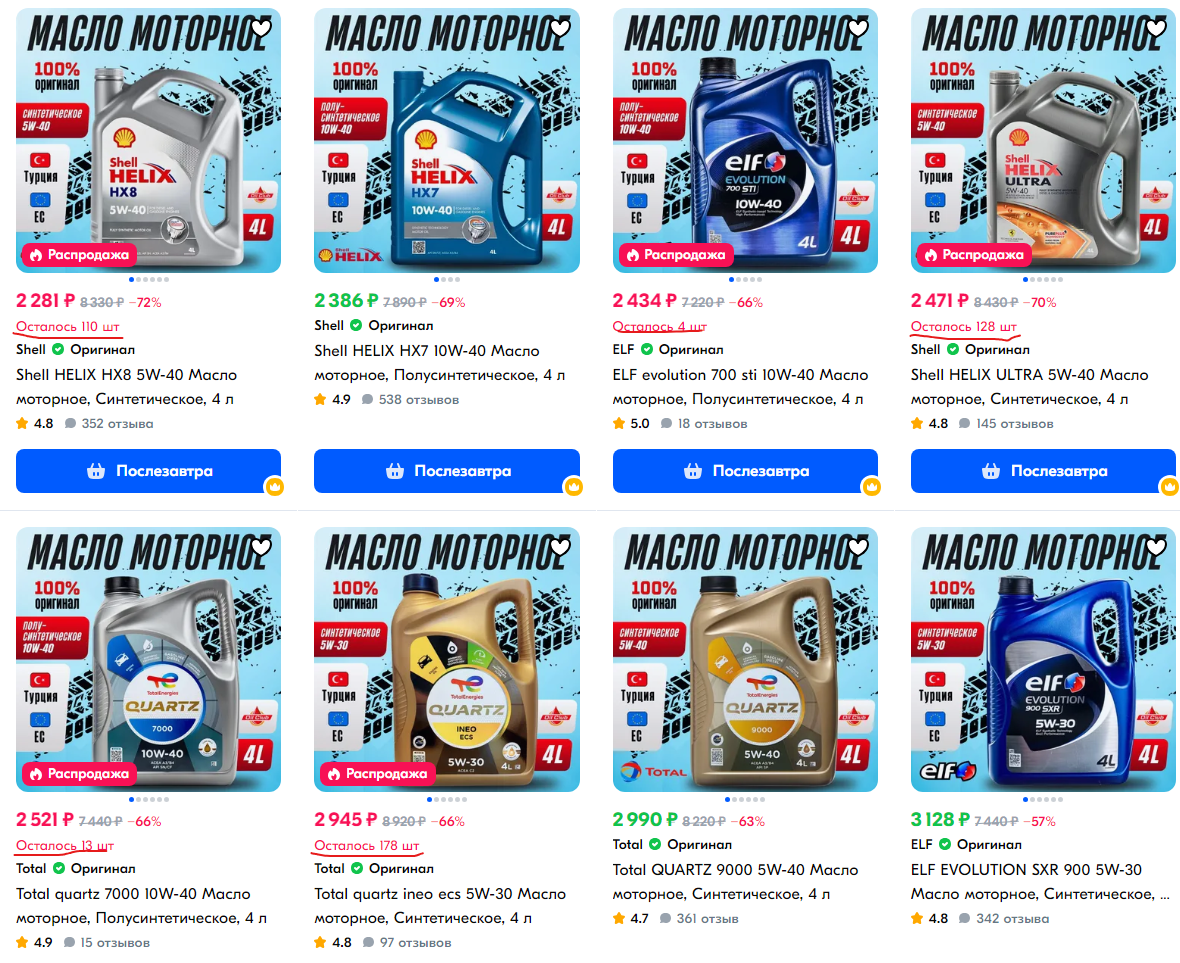Add Shell HELIX HX8 to cart via Послезавтра
Screen dimensions: 1180x963
[148, 471]
